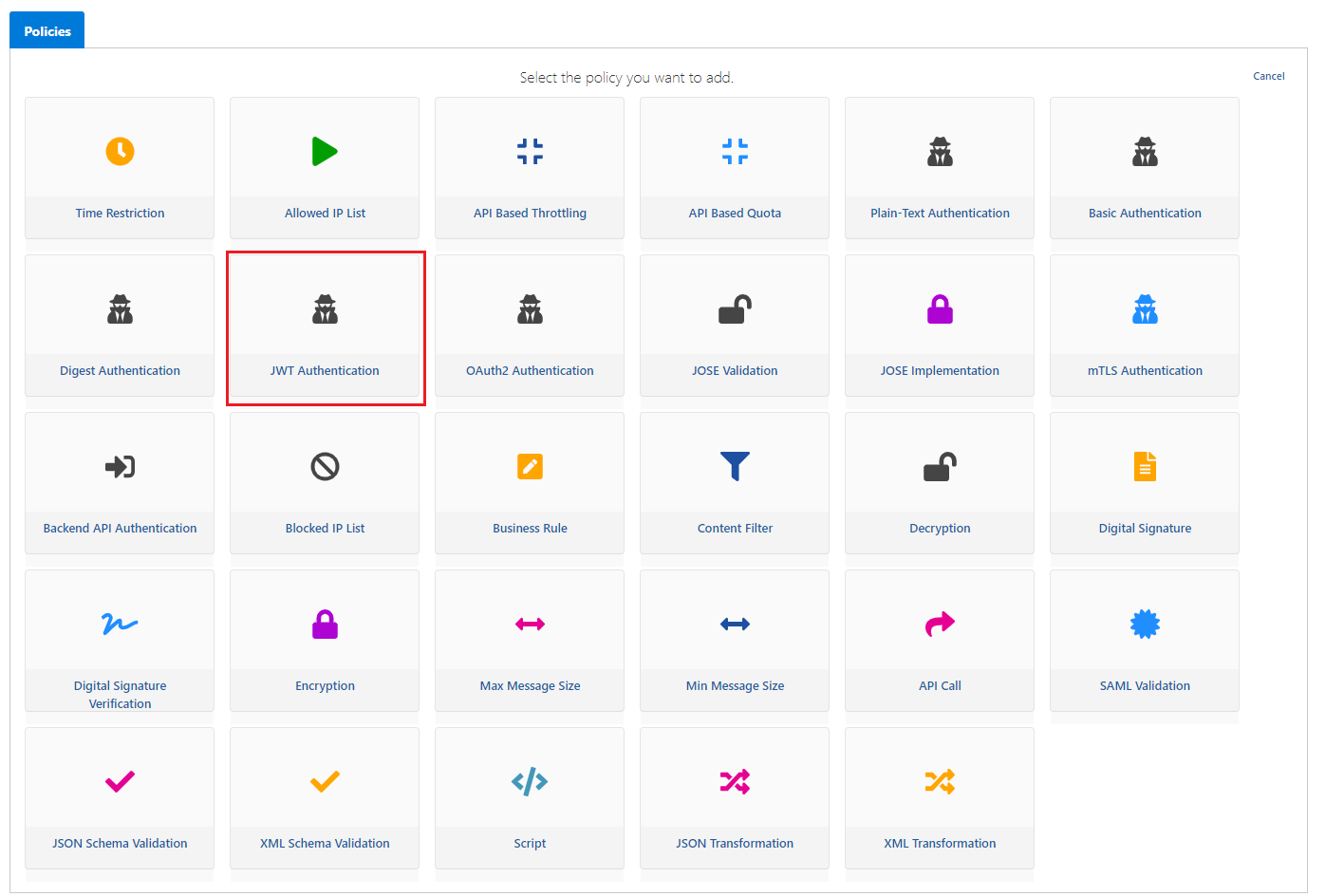Pick the SAML Validation badge icon
The width and height of the screenshot is (1344, 896).
coord(1145,624)
